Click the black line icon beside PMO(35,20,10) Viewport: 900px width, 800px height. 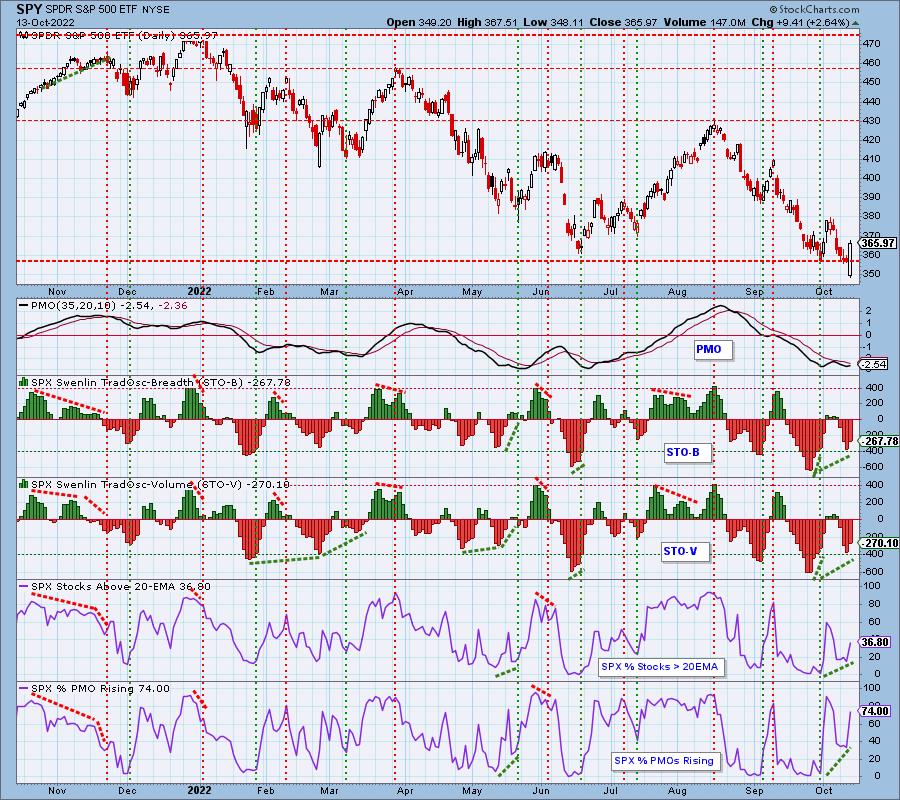click(x=24, y=305)
